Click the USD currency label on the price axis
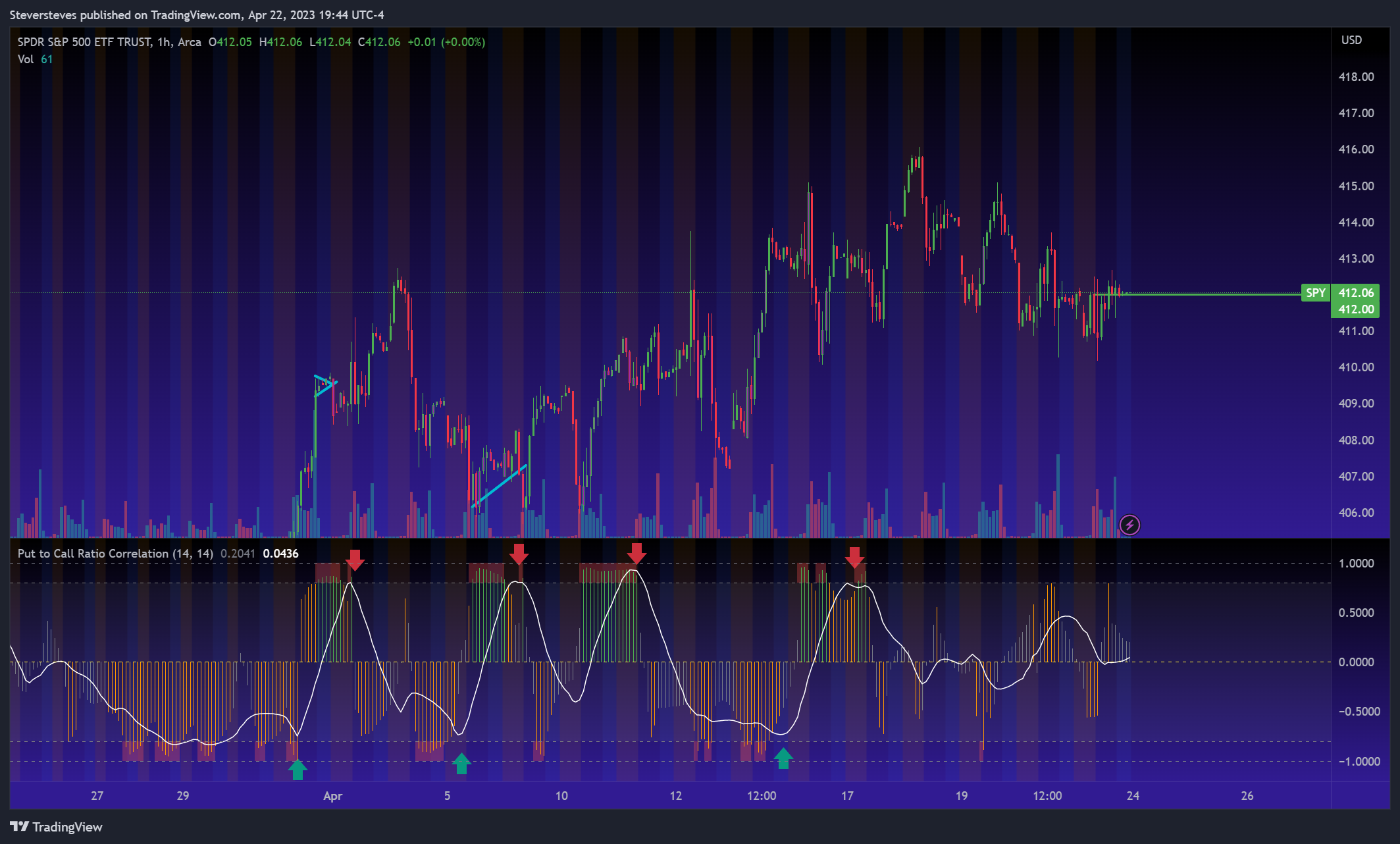Viewport: 1400px width, 844px height. click(1352, 40)
